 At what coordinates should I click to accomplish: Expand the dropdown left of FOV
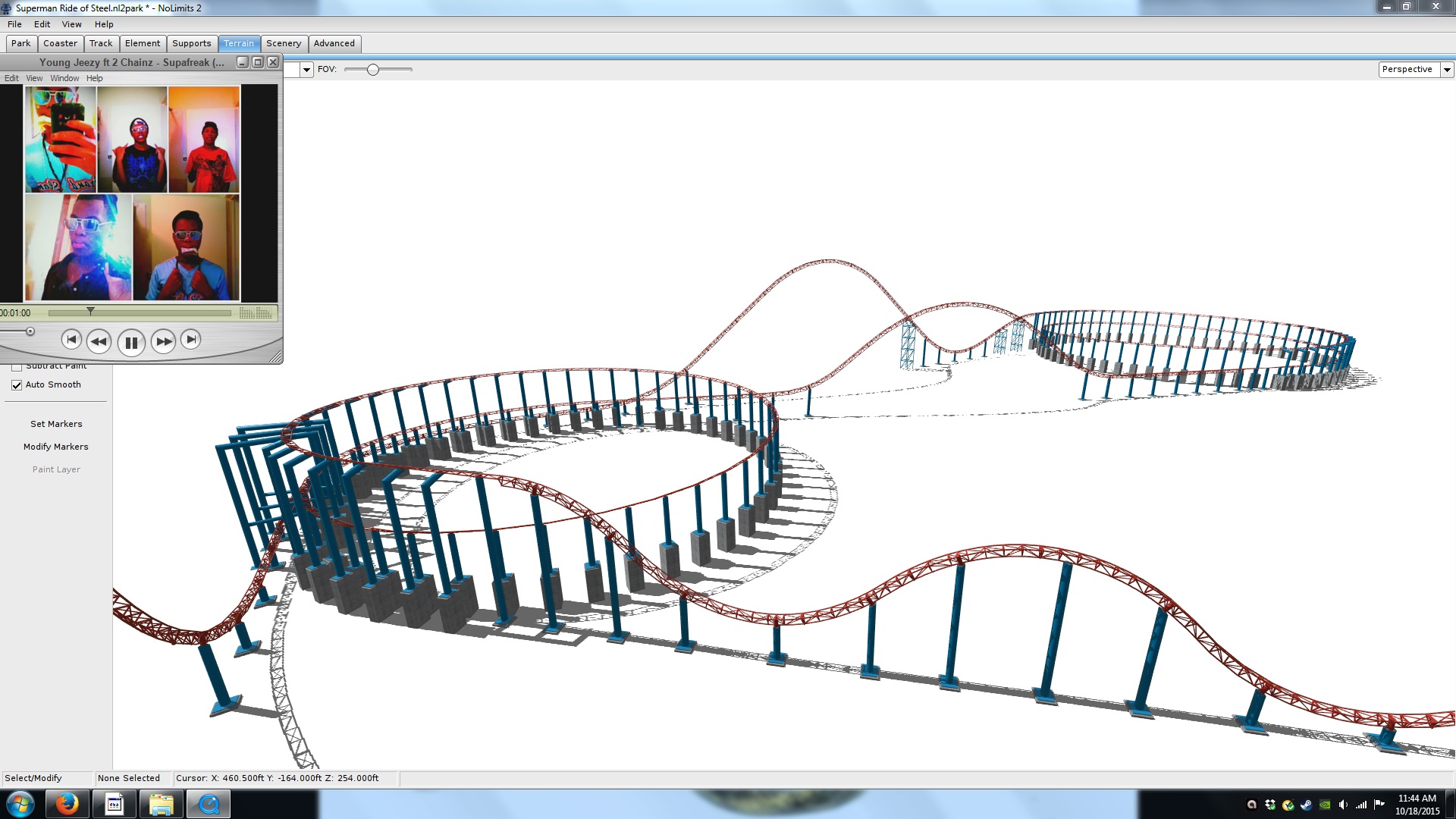tap(306, 70)
